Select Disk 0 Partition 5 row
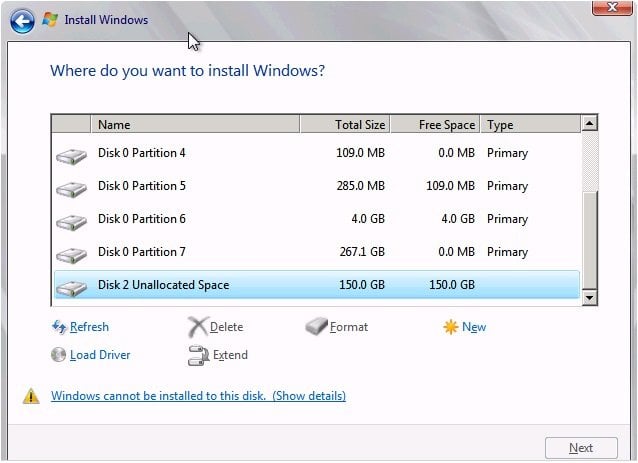 tap(317, 186)
